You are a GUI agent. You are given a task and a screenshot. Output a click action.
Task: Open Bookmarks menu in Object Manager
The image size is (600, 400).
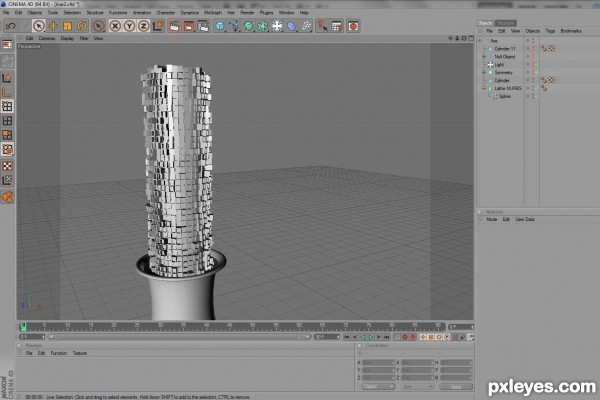571,31
